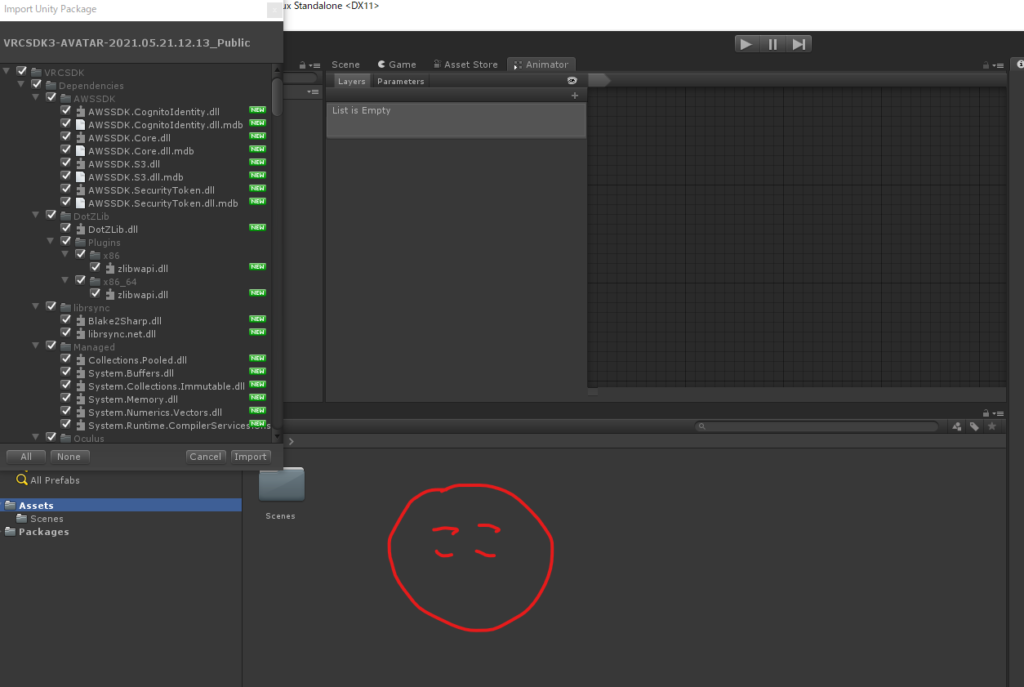The width and height of the screenshot is (1024, 687).
Task: Open Search by Label tag icon
Action: click(x=974, y=426)
